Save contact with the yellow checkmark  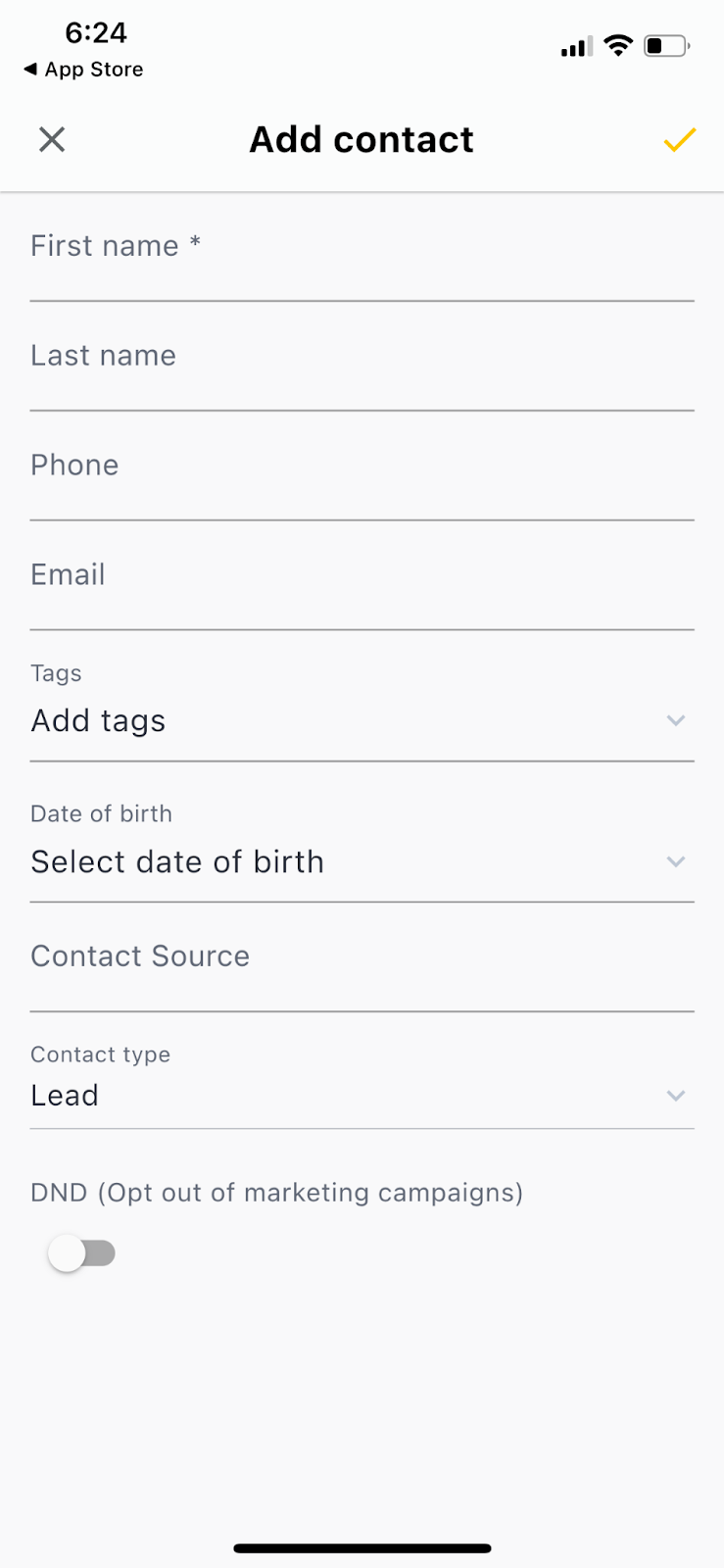(x=679, y=140)
